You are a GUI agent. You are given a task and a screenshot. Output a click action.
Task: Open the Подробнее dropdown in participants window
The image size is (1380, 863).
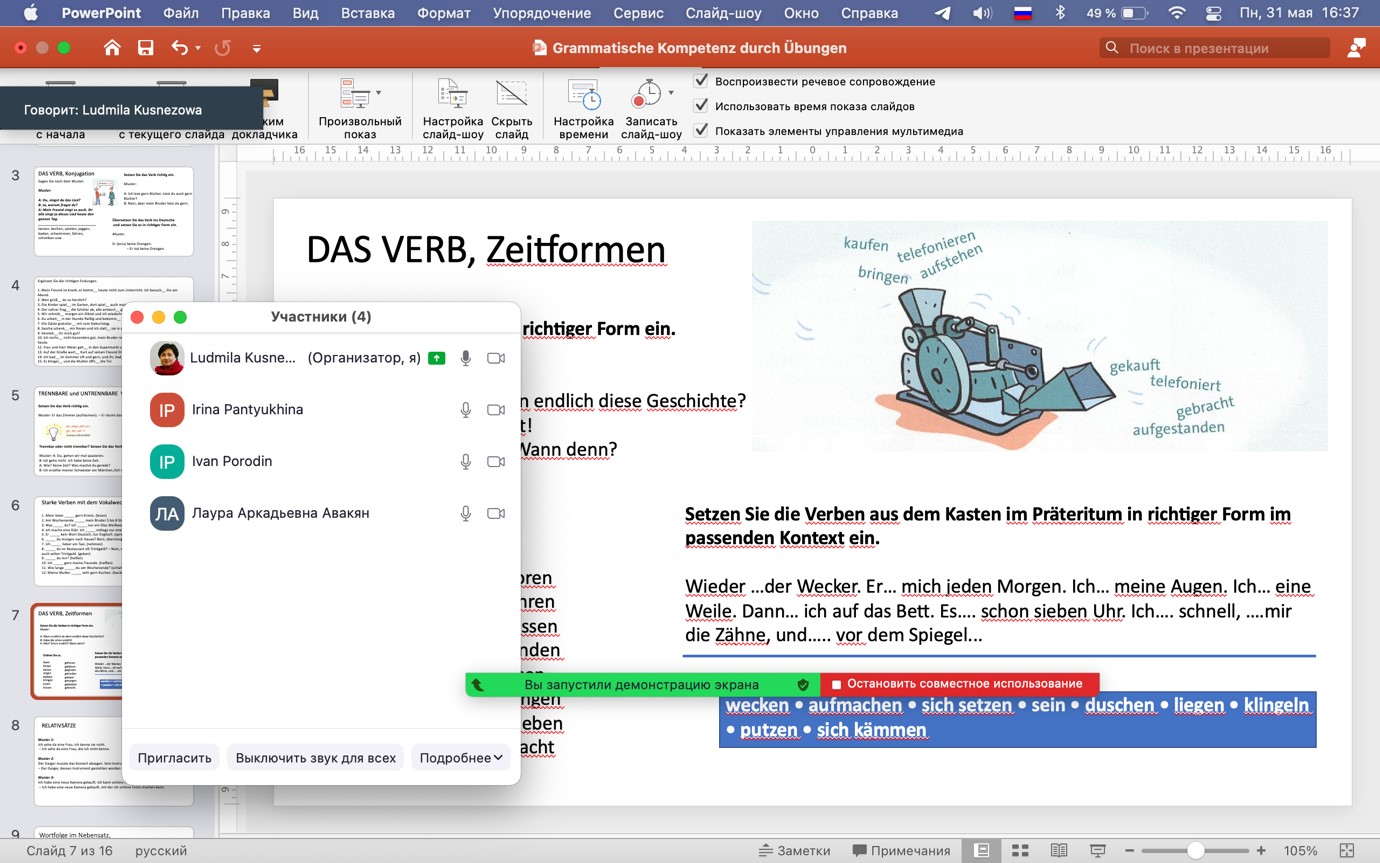pos(461,758)
